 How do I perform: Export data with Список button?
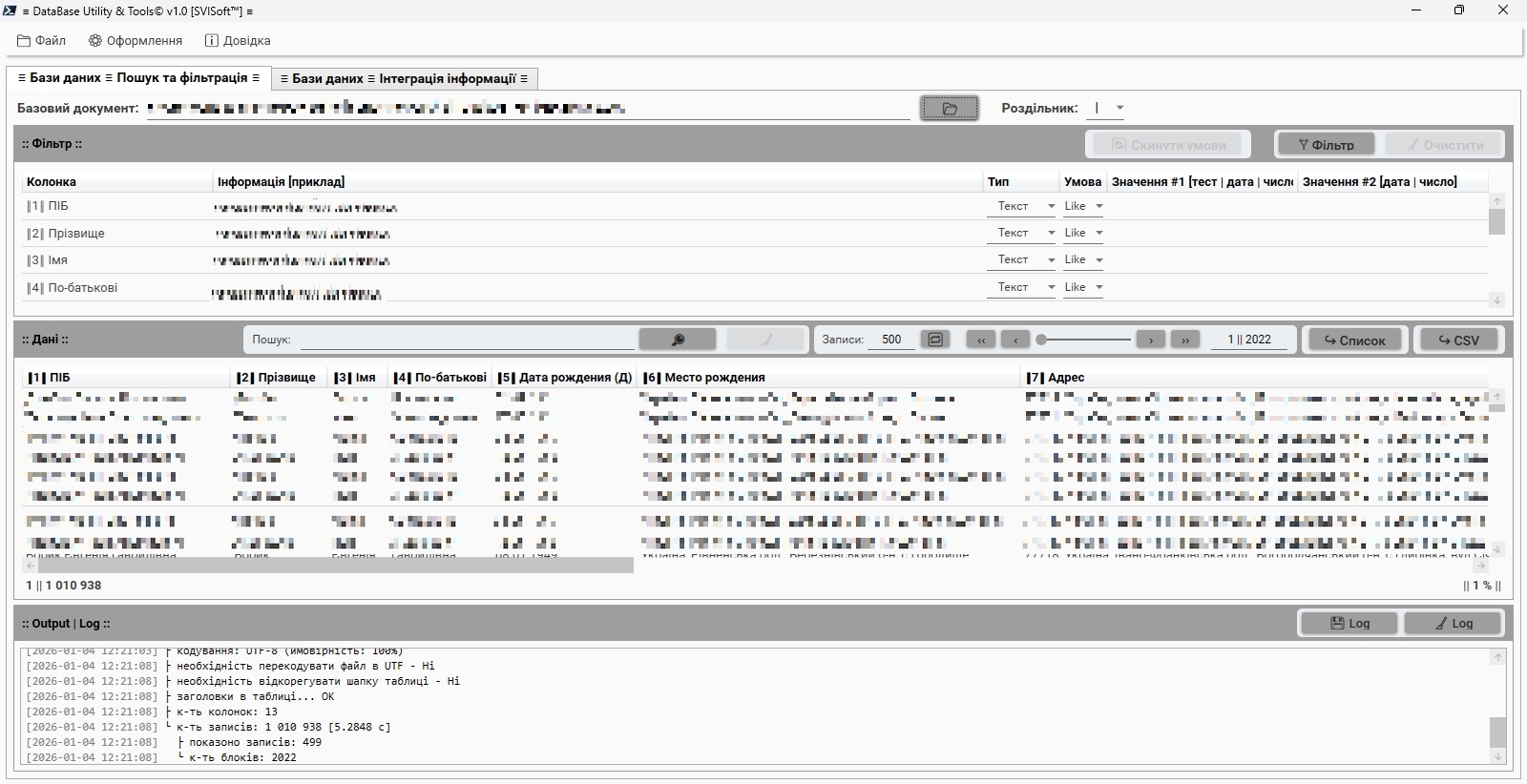(1354, 340)
